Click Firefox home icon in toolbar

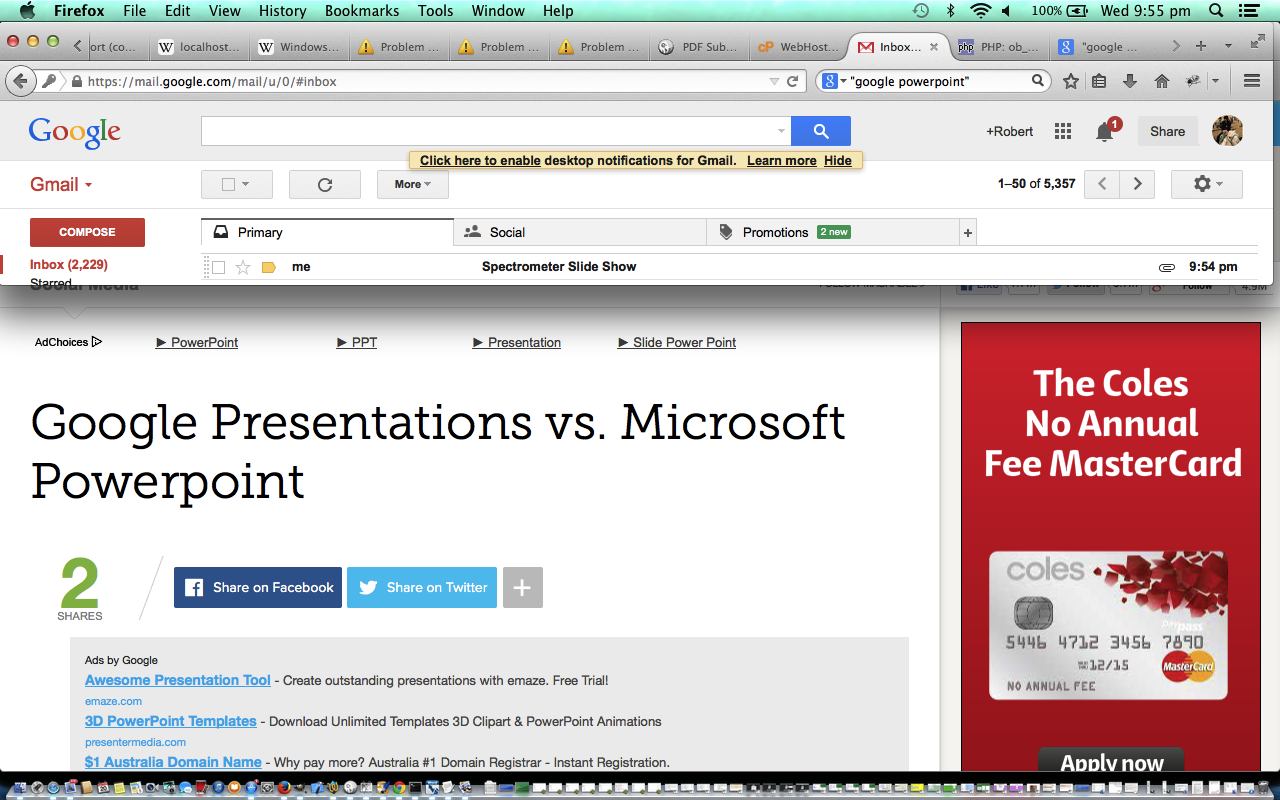click(x=1161, y=81)
